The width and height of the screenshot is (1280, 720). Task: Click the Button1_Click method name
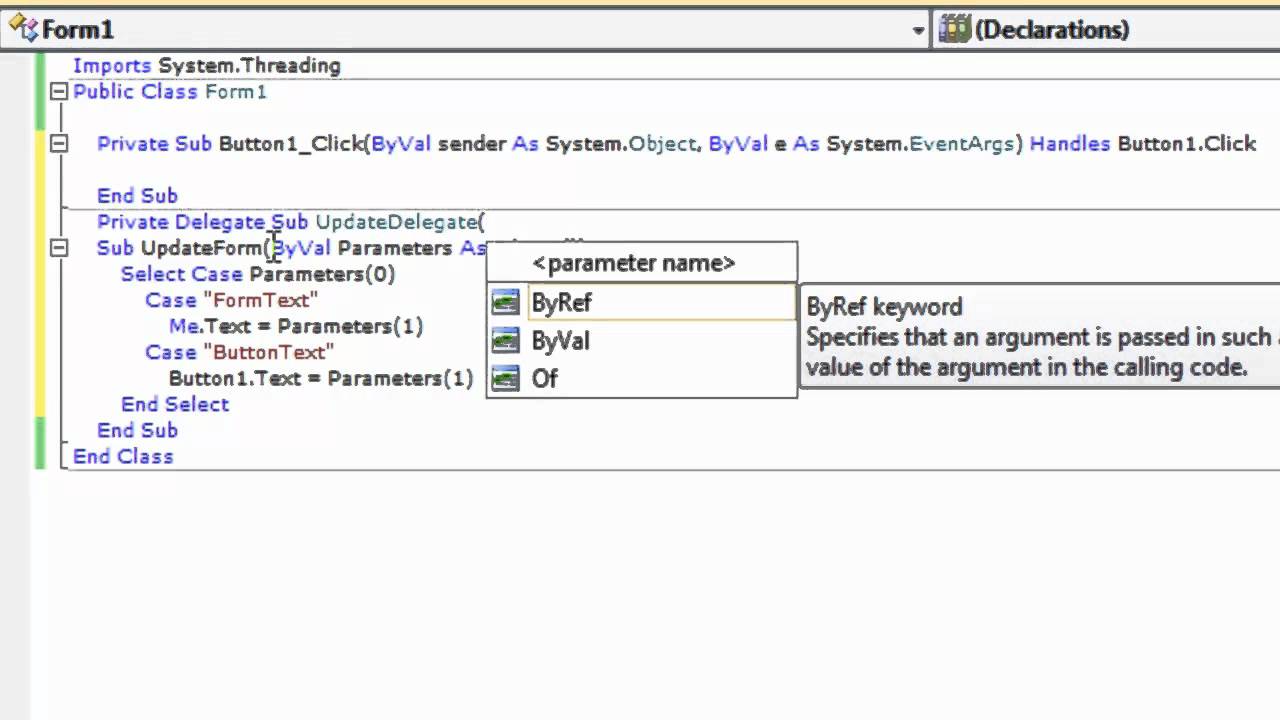pos(291,143)
